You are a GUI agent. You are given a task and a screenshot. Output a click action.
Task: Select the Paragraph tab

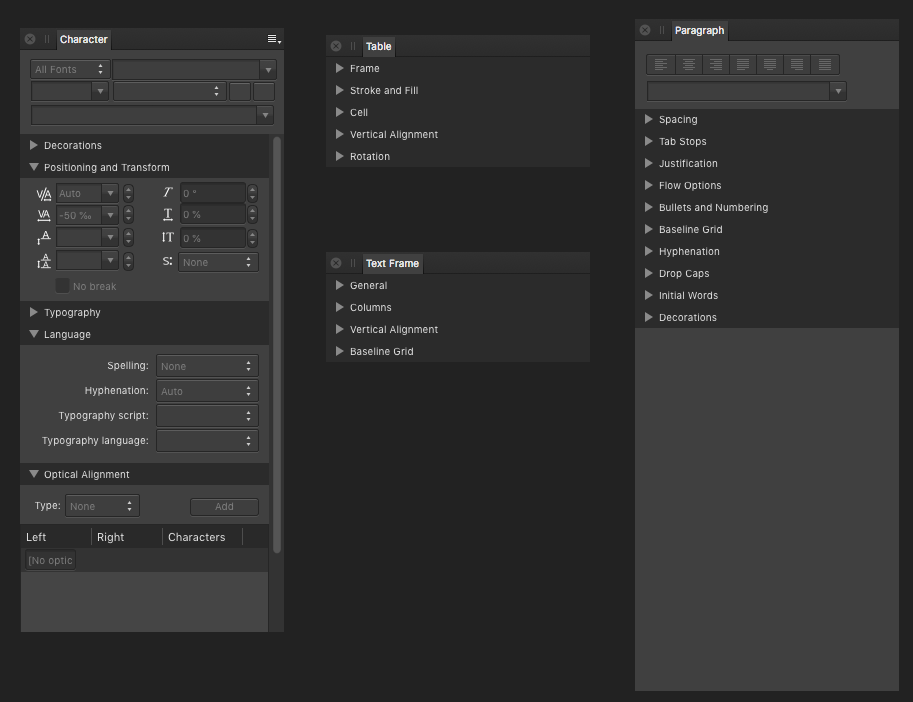(x=699, y=30)
